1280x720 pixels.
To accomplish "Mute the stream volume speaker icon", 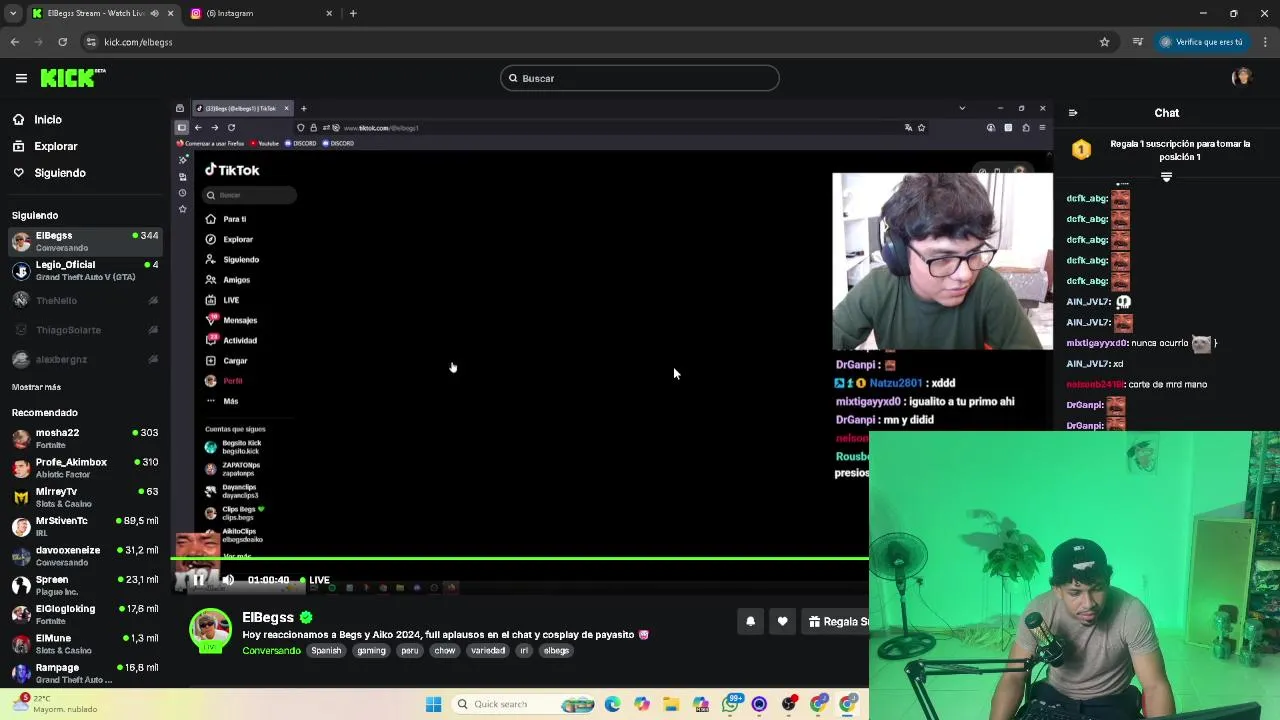I will click(228, 580).
